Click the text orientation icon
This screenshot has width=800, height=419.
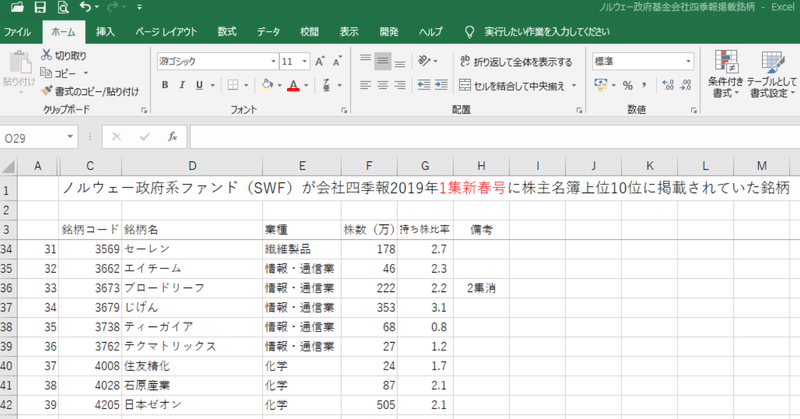[x=424, y=61]
